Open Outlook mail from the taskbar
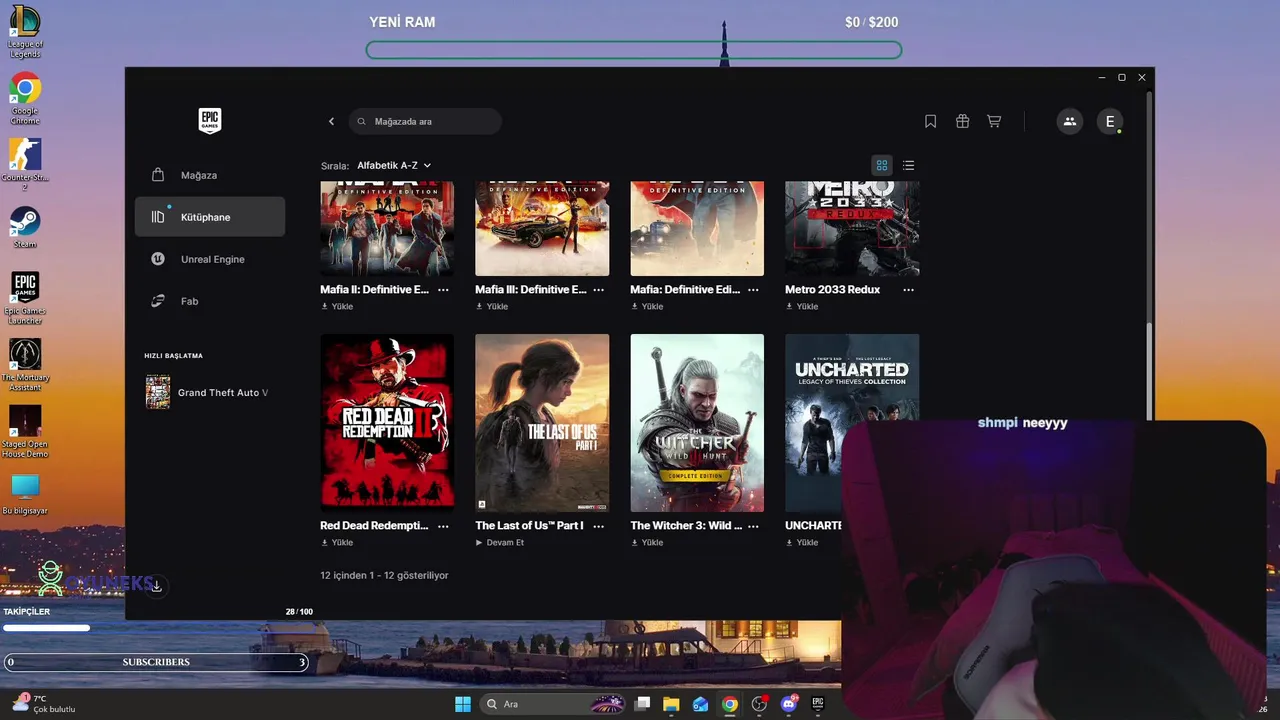This screenshot has height=720, width=1280. [x=701, y=704]
